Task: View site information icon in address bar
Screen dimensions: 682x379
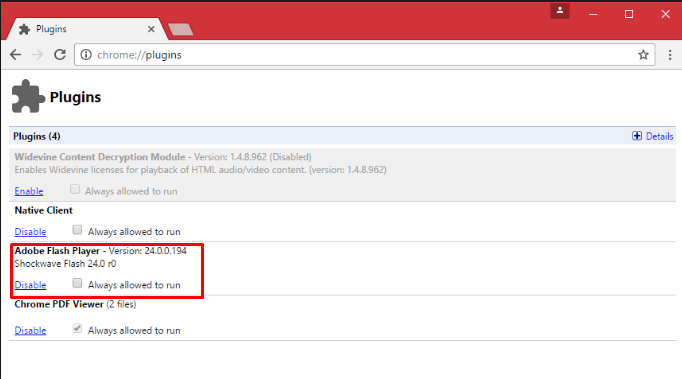Action: point(86,55)
